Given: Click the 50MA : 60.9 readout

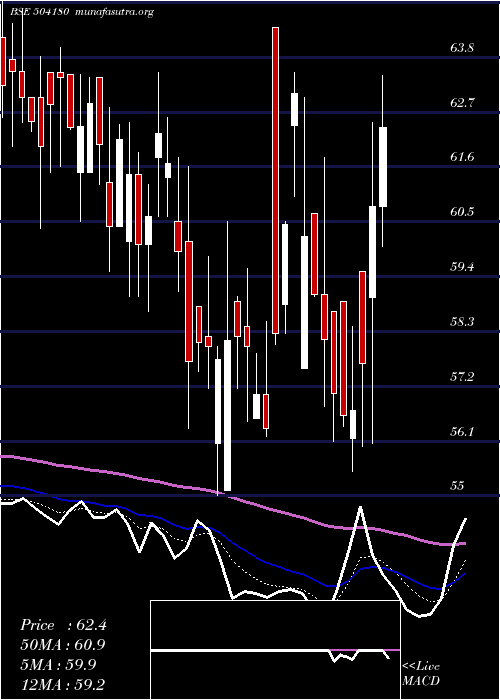Looking at the screenshot, I should (x=63, y=645).
